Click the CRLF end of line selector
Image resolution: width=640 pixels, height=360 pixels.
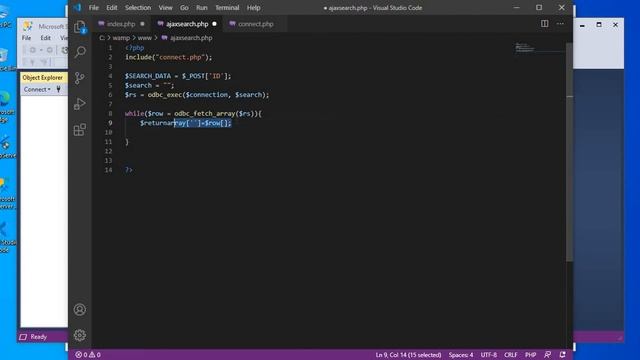point(510,355)
